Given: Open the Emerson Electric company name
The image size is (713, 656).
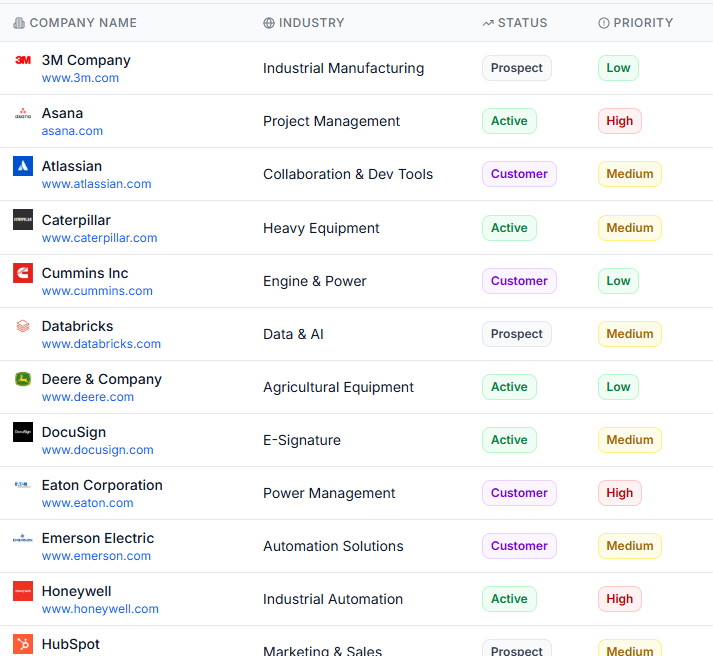Looking at the screenshot, I should tap(98, 538).
